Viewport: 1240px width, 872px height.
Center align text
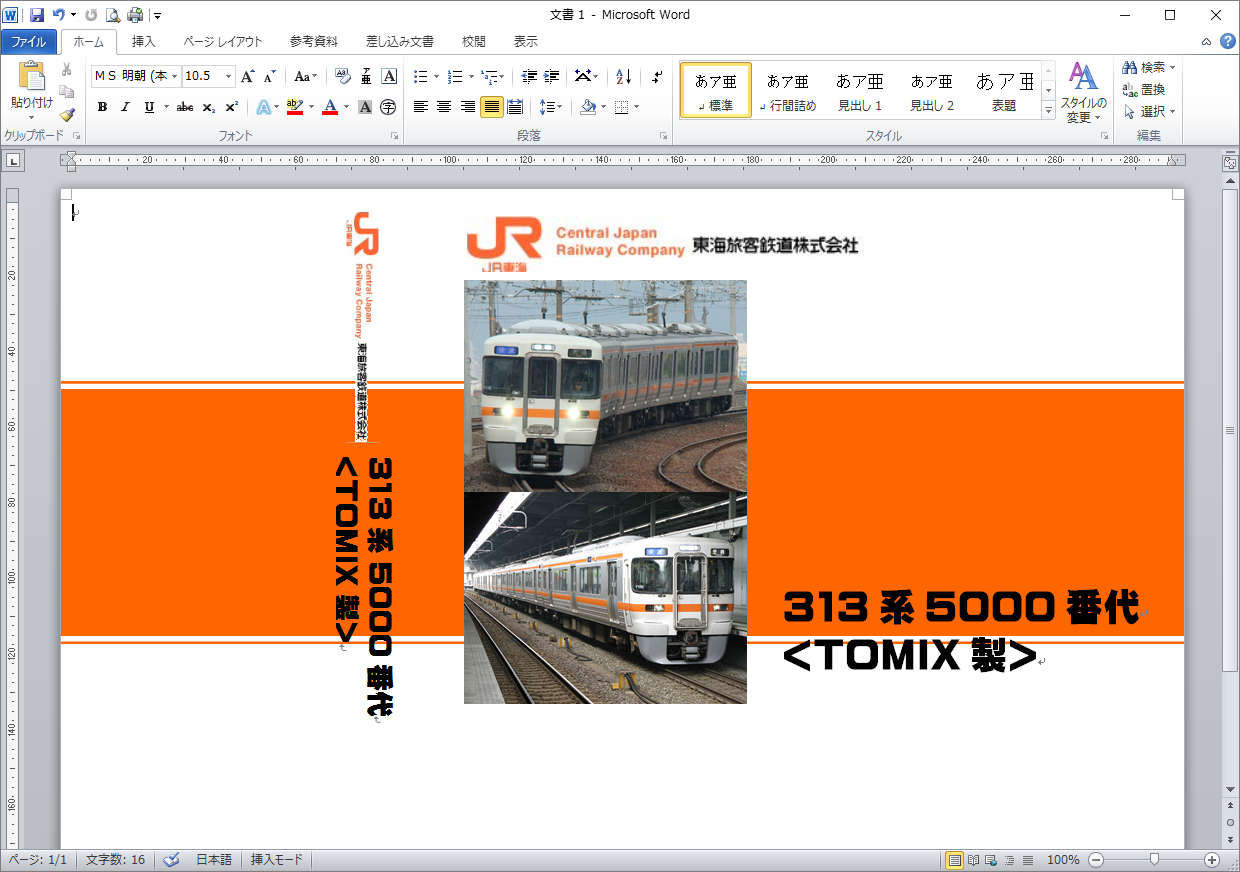(444, 107)
